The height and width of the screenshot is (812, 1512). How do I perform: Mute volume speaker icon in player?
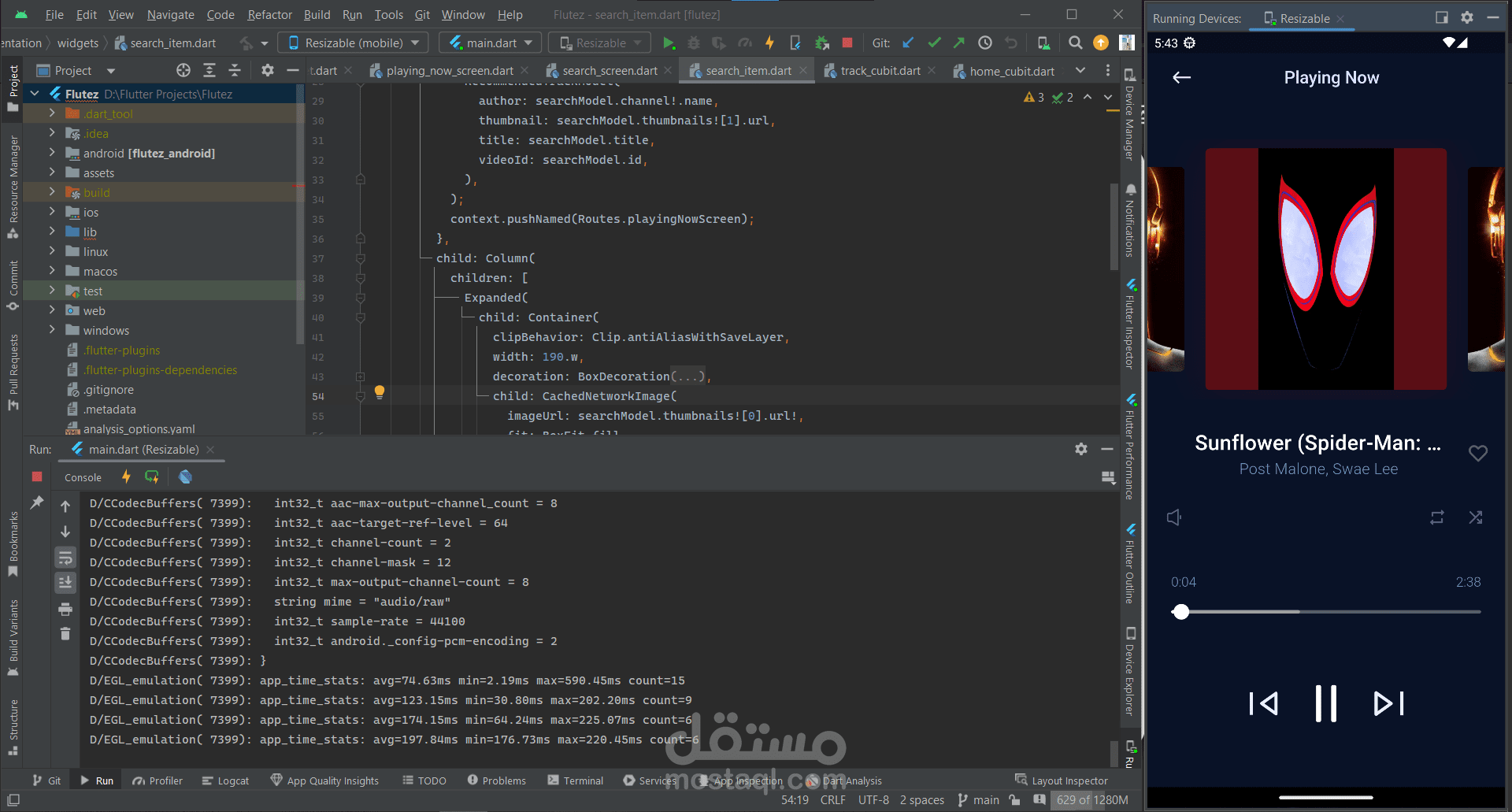1174,517
